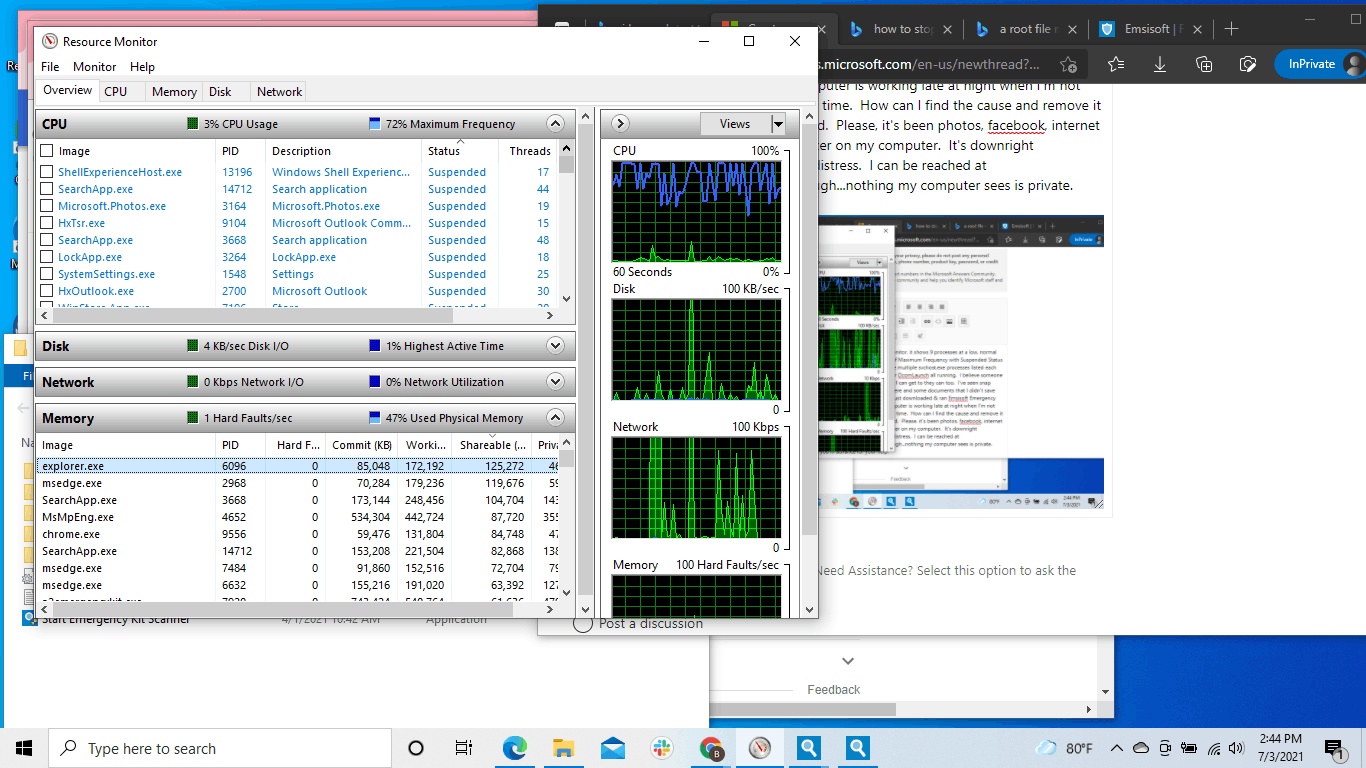Select all processes via Image header checkbox
The height and width of the screenshot is (768, 1366).
click(x=47, y=151)
